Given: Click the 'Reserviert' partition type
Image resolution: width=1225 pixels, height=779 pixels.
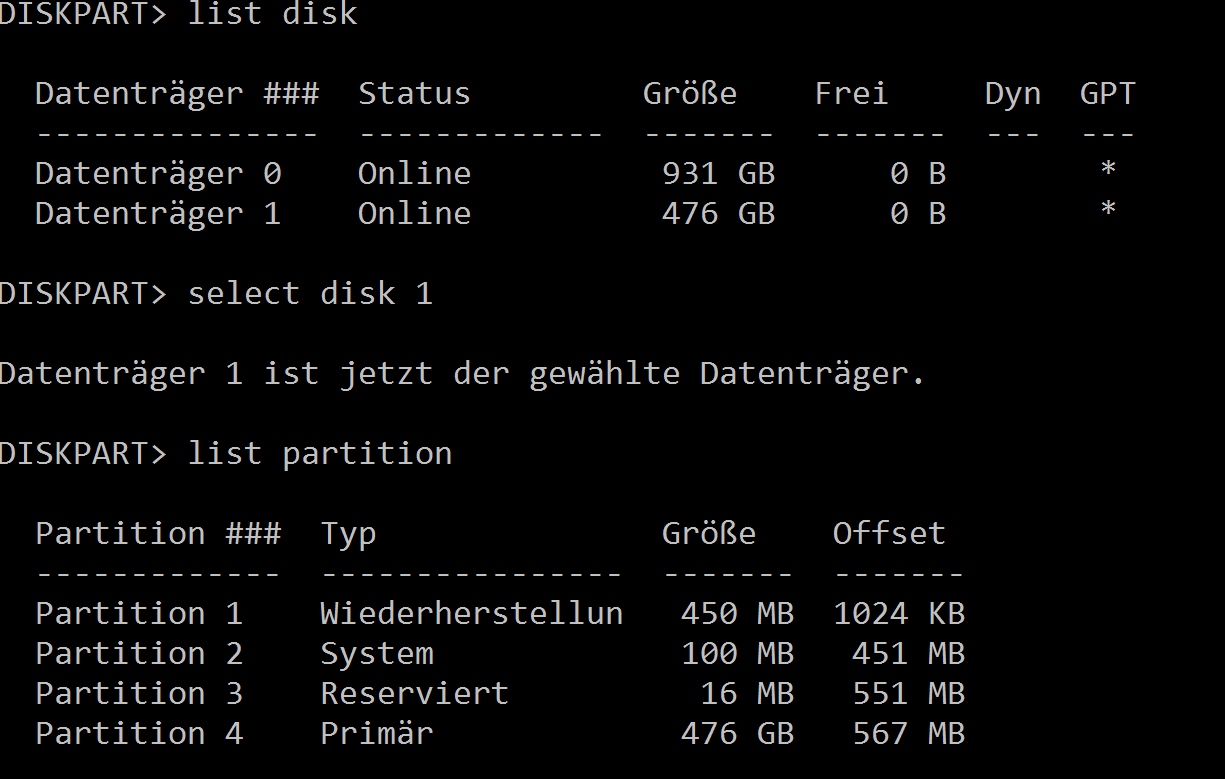Looking at the screenshot, I should (414, 693).
